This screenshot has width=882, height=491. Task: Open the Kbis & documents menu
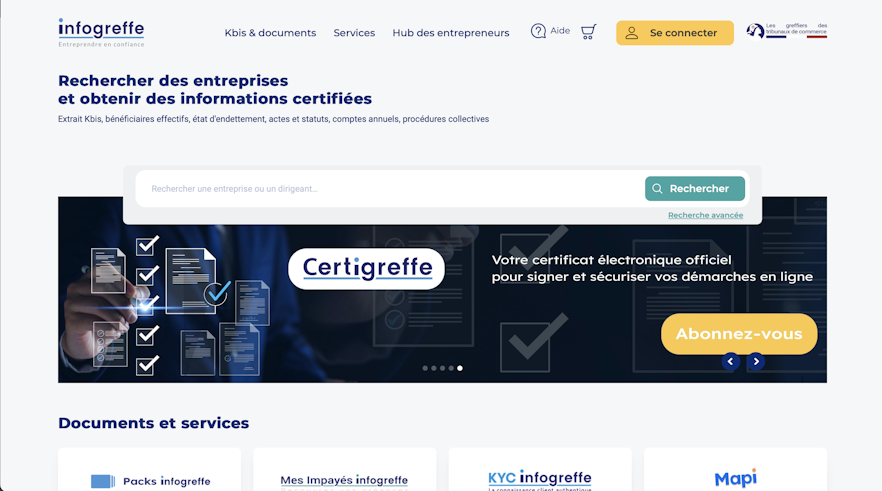coord(271,33)
